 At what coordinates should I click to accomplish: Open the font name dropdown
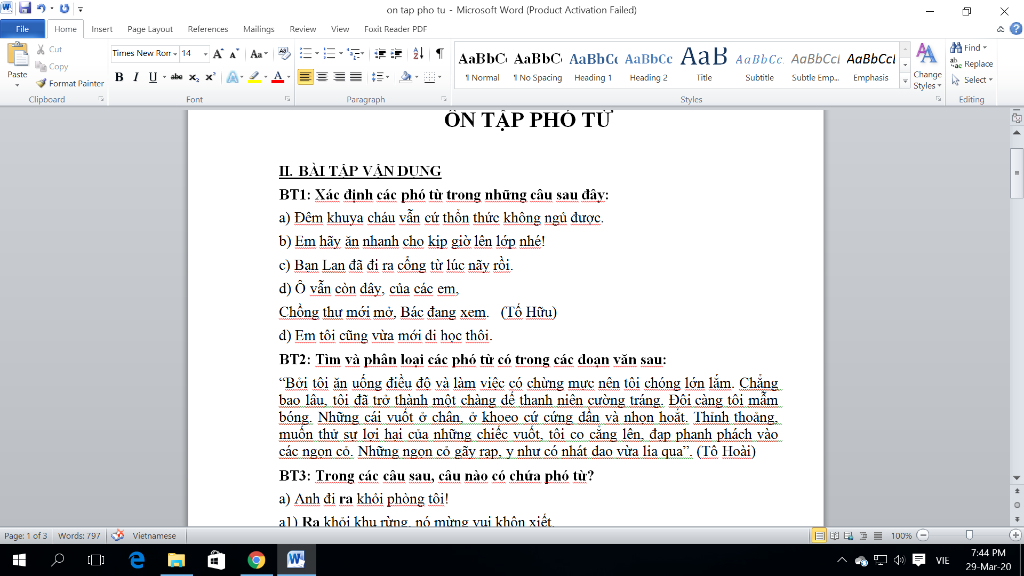coord(175,54)
